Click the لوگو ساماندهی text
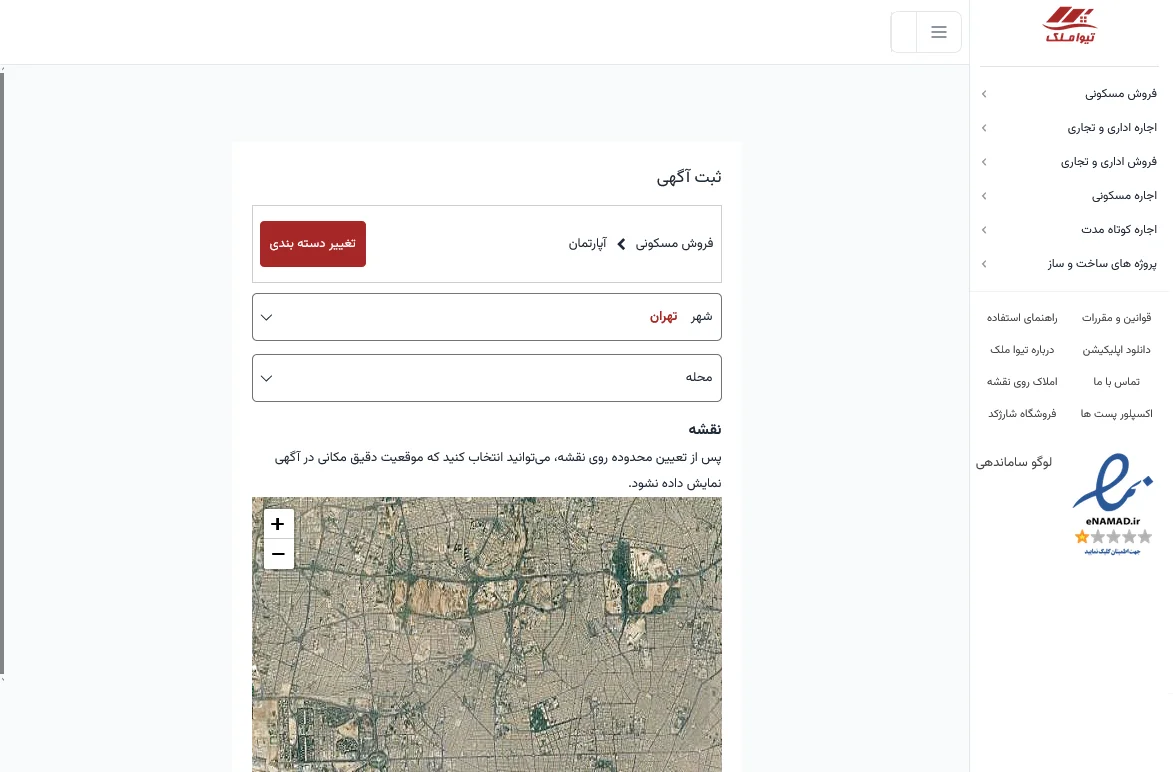The image size is (1173, 772). (x=1014, y=462)
